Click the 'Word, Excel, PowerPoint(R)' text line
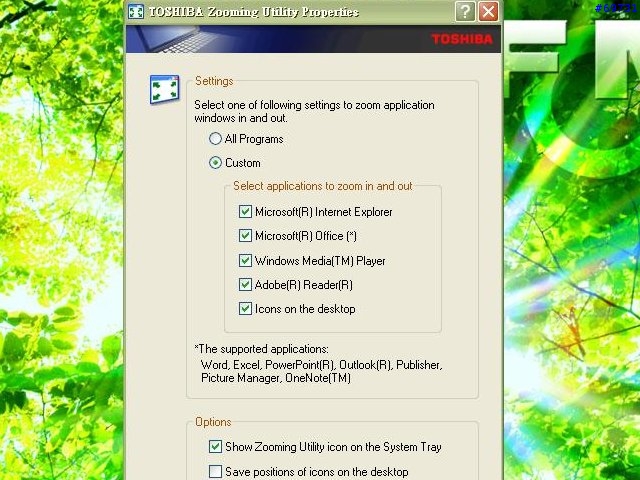 (321, 364)
